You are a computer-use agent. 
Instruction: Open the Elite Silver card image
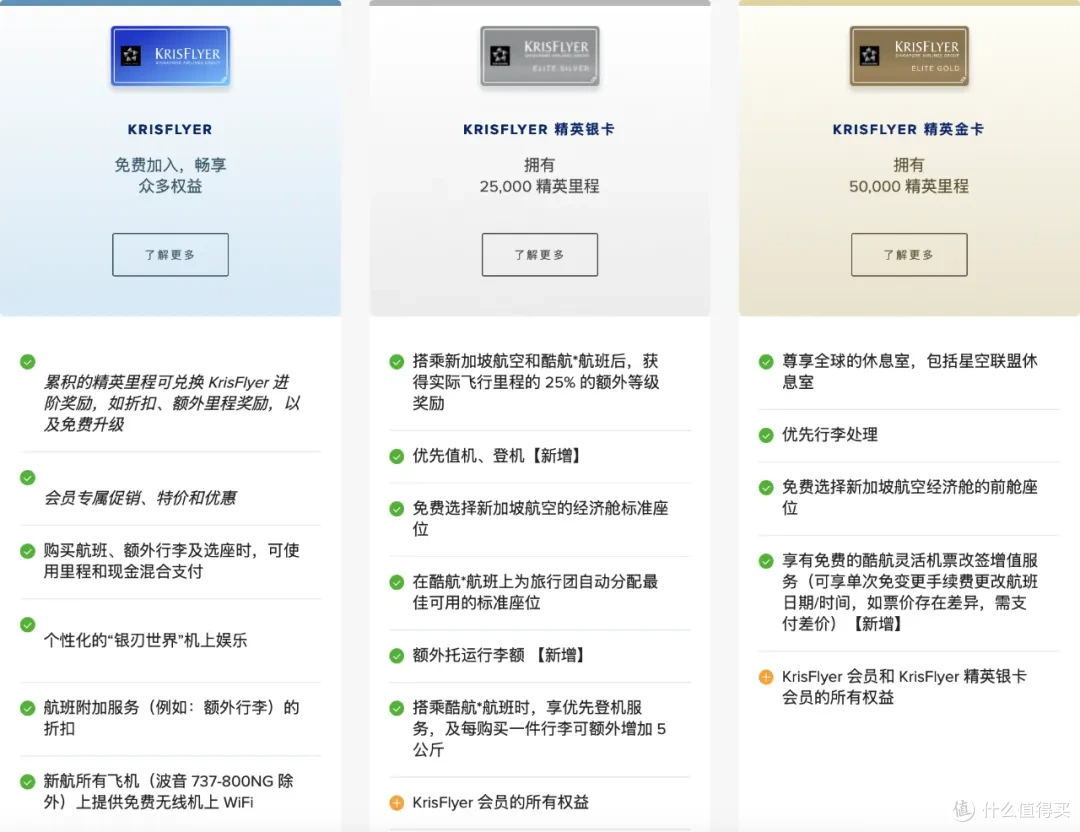(539, 56)
